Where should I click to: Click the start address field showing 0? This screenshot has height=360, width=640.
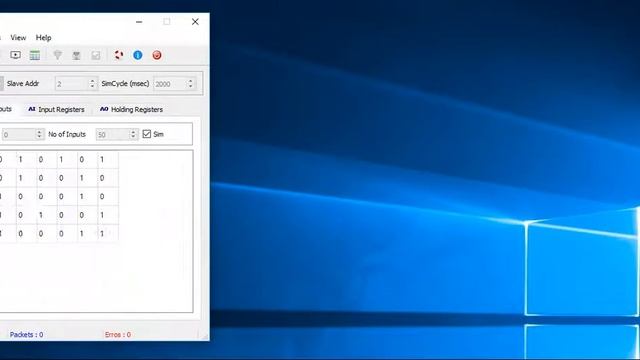[18, 134]
